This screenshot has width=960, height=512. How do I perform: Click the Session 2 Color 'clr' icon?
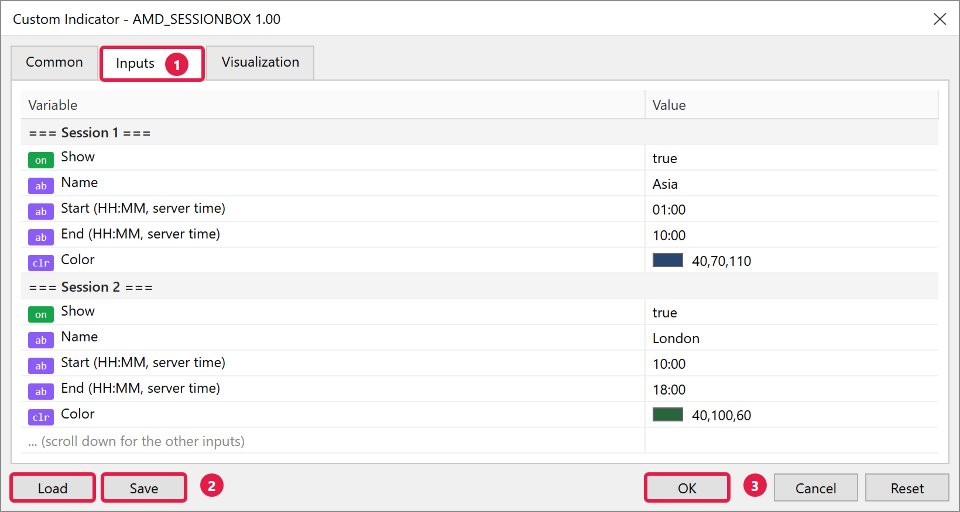coord(41,417)
